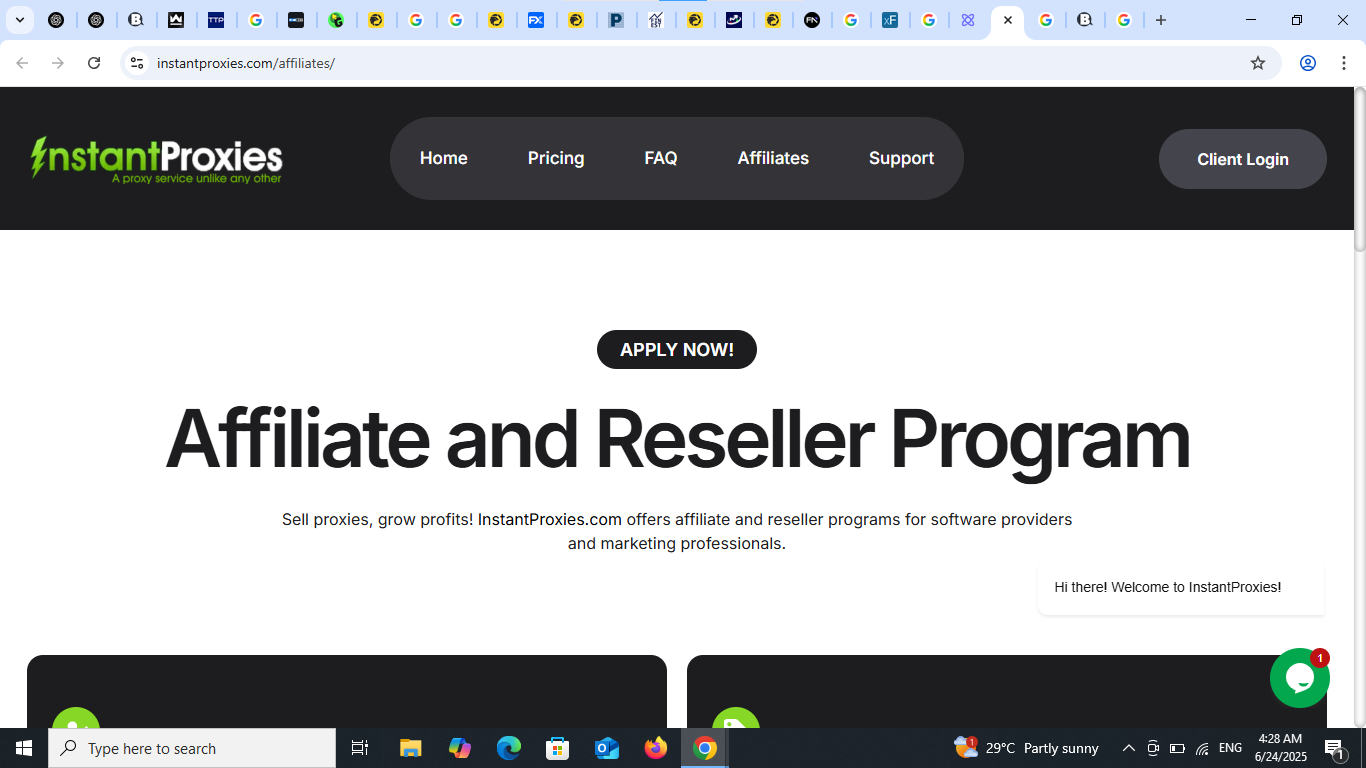The height and width of the screenshot is (768, 1366).
Task: Click the taskbar search box
Action: point(192,748)
